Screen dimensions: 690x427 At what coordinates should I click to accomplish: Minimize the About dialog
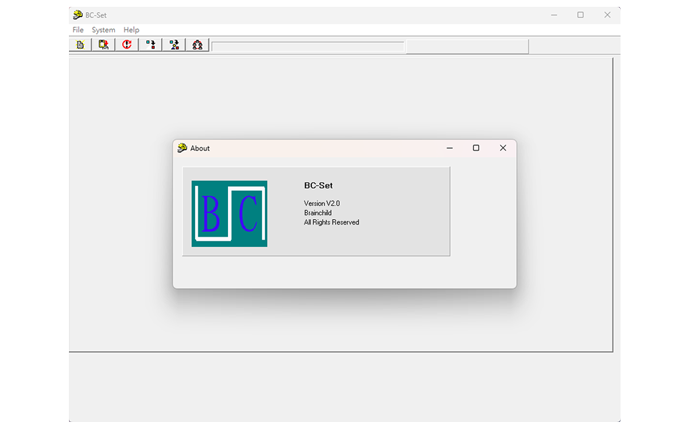[x=449, y=148]
